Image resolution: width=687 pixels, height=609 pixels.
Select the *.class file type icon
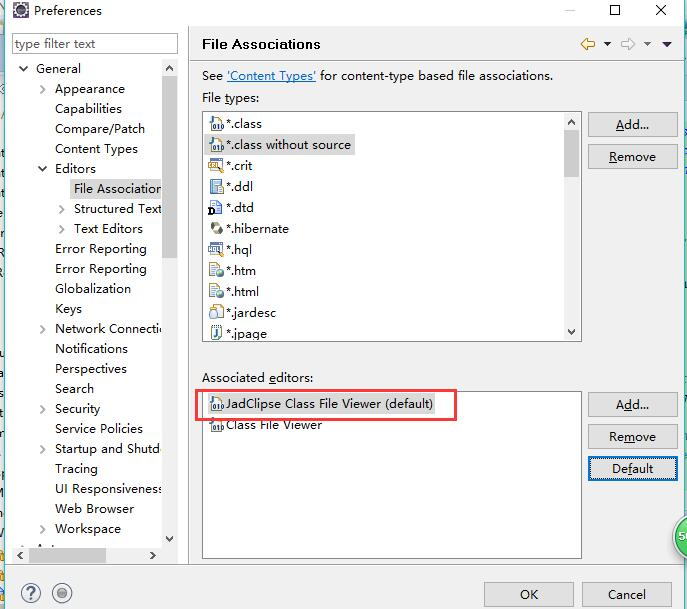216,124
